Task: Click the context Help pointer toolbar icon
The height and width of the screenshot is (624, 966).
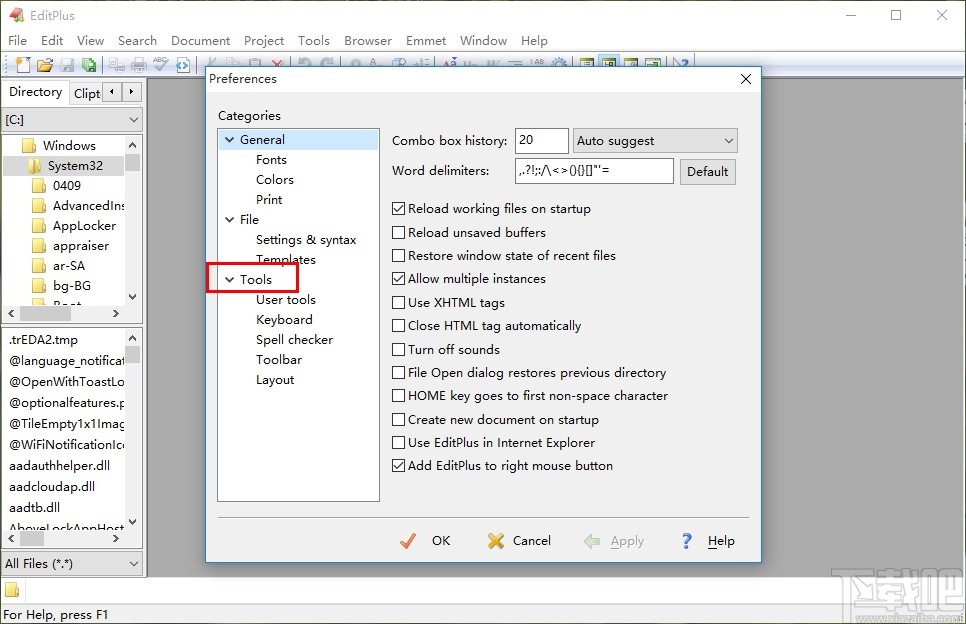Action: pyautogui.click(x=681, y=63)
